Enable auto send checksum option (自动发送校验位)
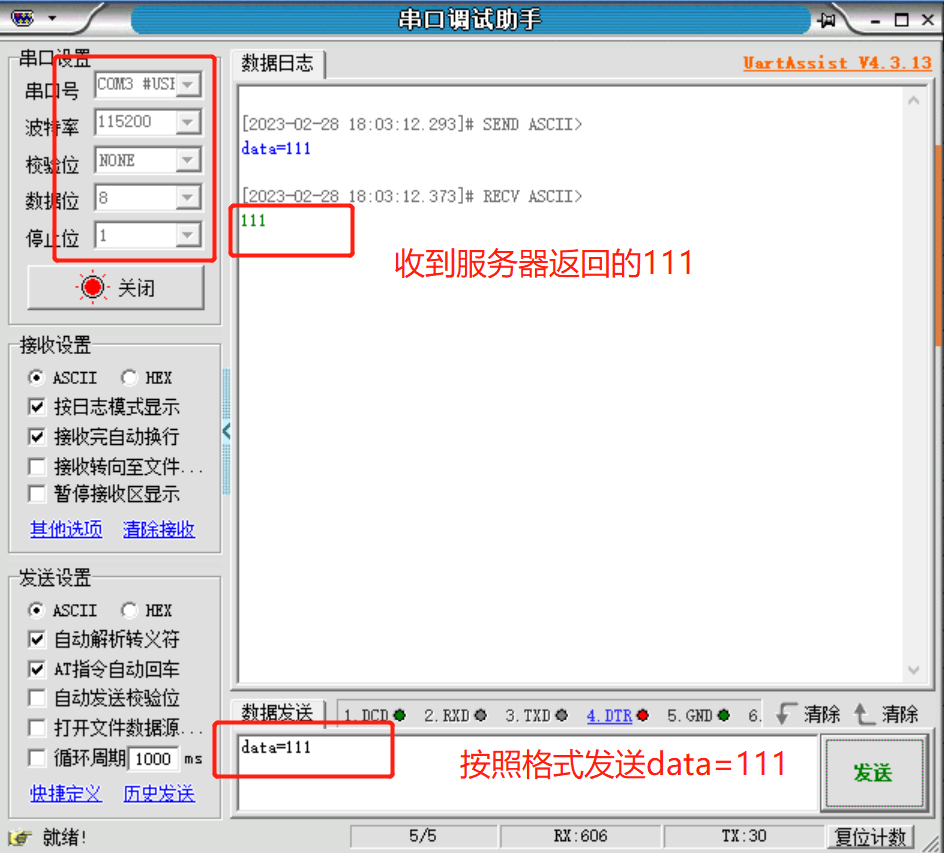The image size is (944, 853). tap(37, 698)
